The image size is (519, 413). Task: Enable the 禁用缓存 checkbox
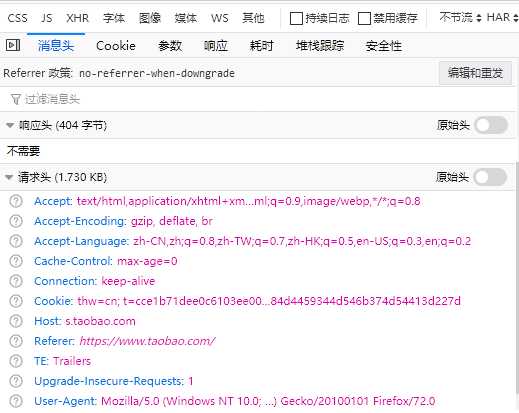pyautogui.click(x=364, y=18)
